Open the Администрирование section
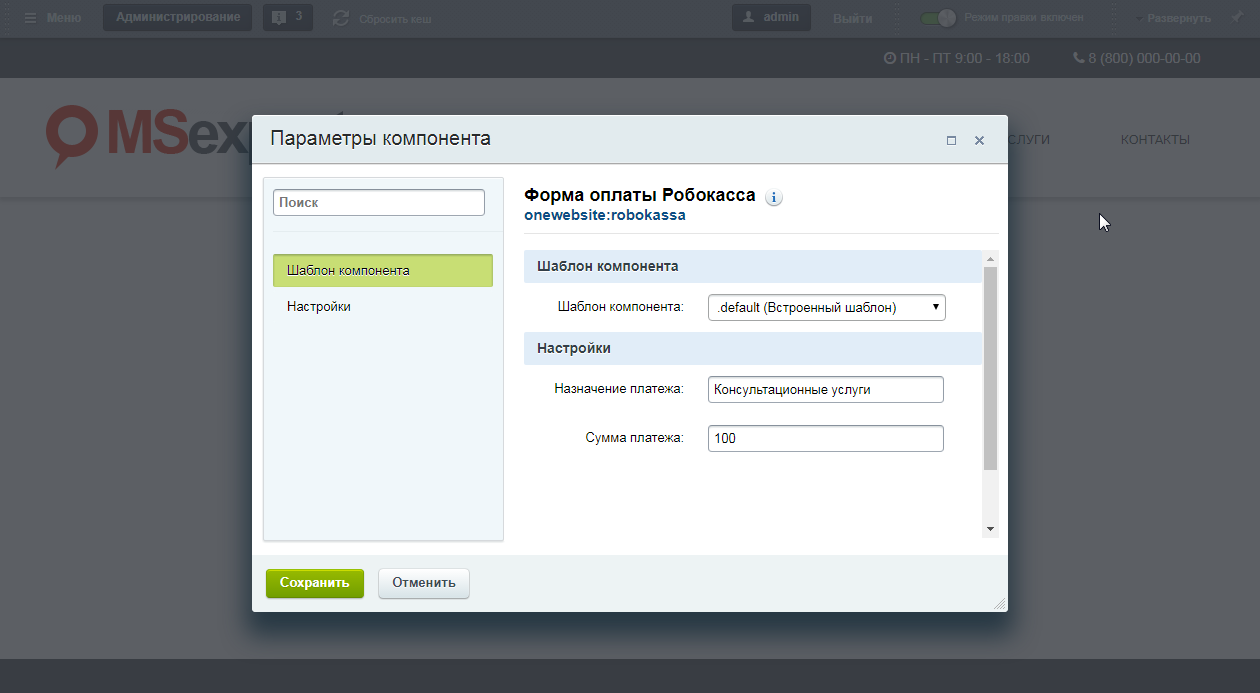Screen dimensions: 1260x693 tap(177, 17)
